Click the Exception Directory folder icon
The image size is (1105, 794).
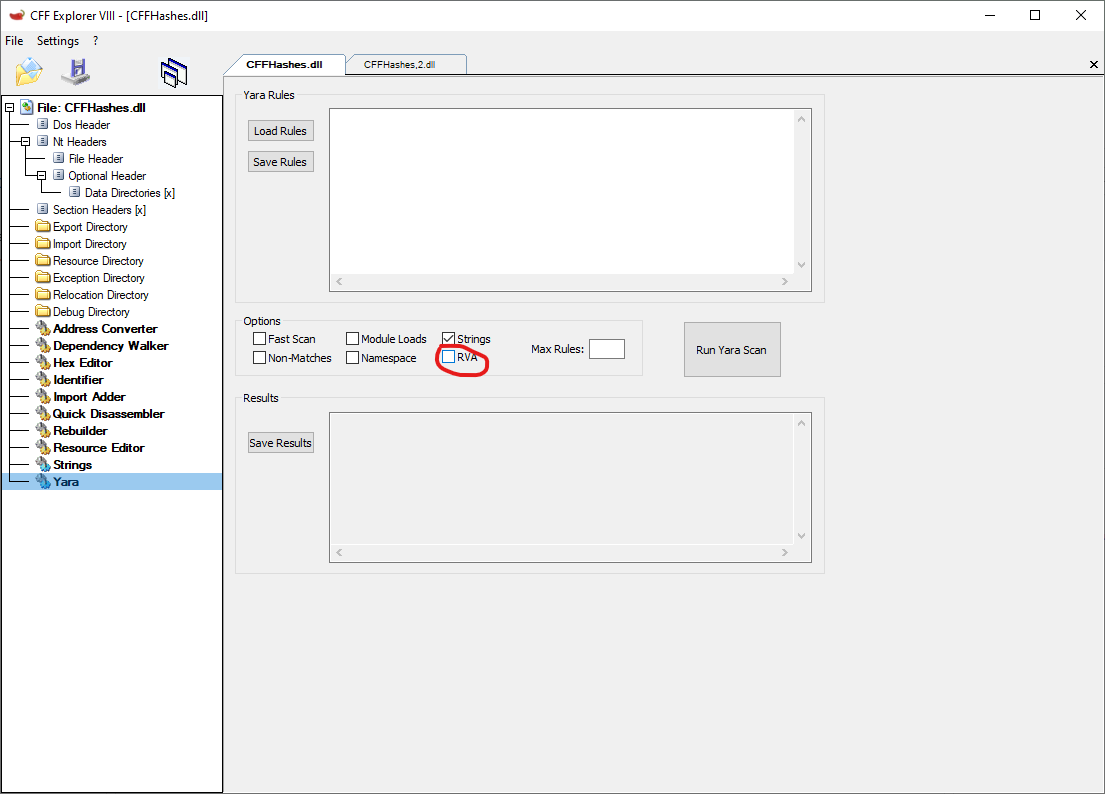pos(43,277)
